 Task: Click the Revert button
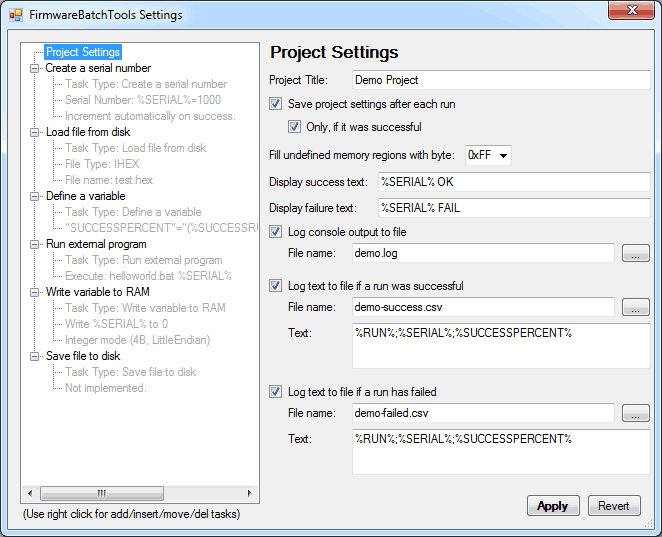(x=614, y=506)
